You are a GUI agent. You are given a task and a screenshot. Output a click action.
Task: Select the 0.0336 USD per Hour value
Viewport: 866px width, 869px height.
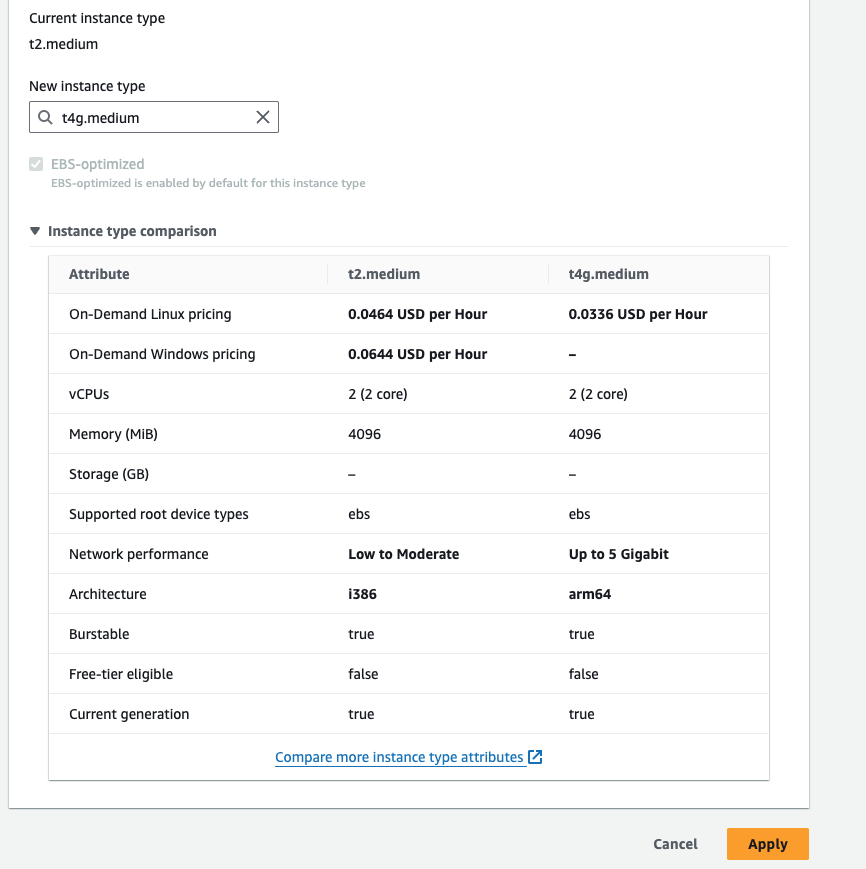pos(638,314)
